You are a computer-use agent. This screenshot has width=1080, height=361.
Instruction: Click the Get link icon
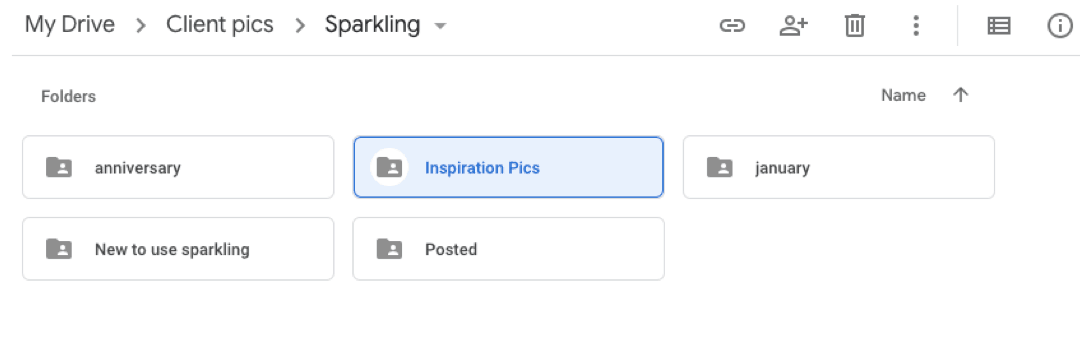(731, 26)
